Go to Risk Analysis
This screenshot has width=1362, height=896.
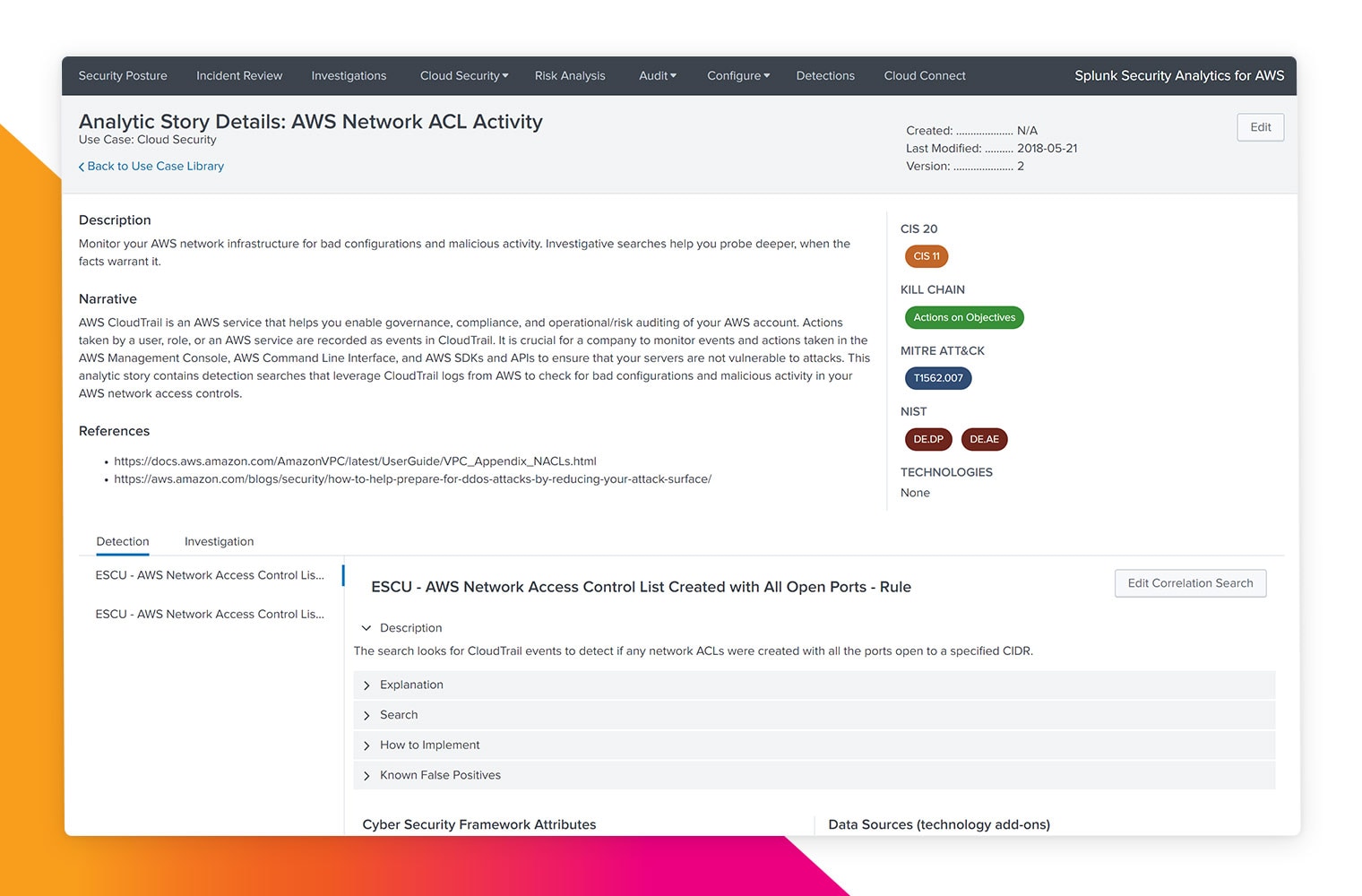pyautogui.click(x=570, y=76)
